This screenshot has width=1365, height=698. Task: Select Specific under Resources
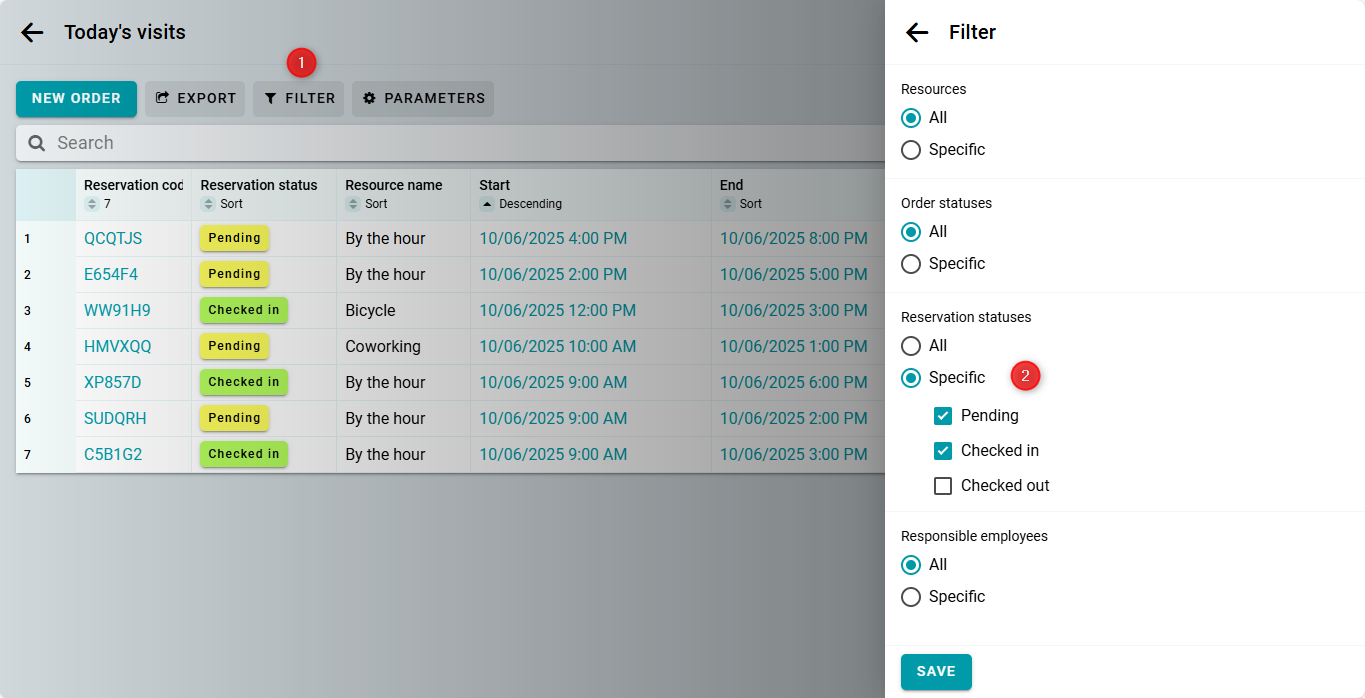[x=911, y=150]
